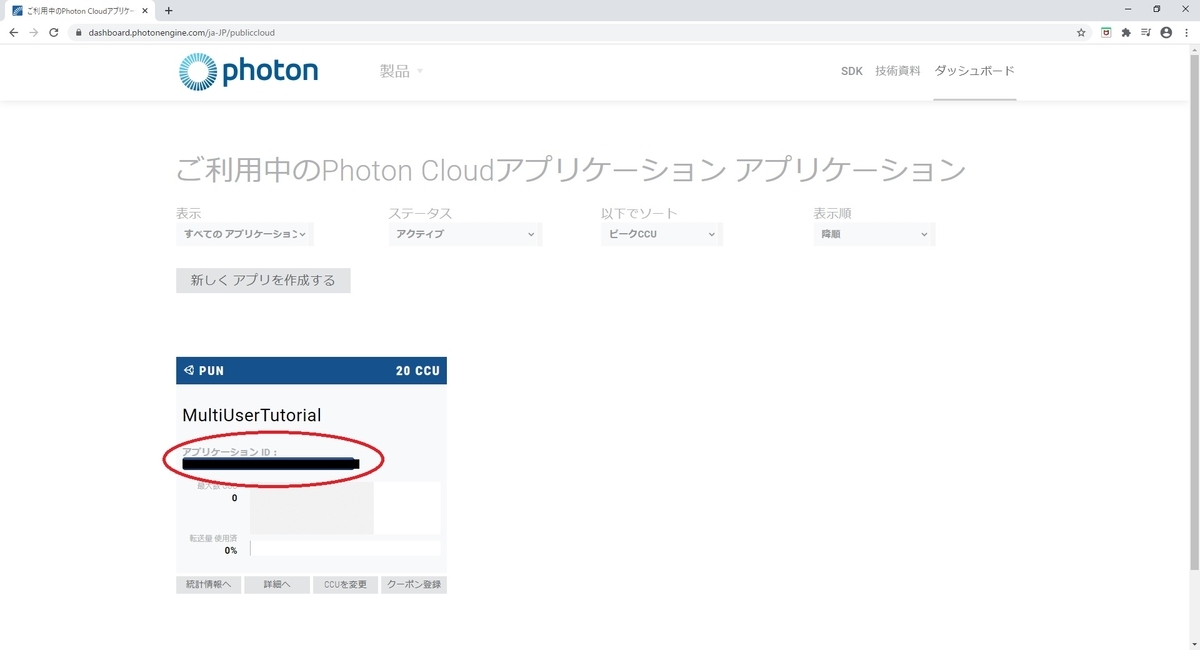Click the square extension icon in the toolbar
The height and width of the screenshot is (650, 1200).
[x=1104, y=32]
